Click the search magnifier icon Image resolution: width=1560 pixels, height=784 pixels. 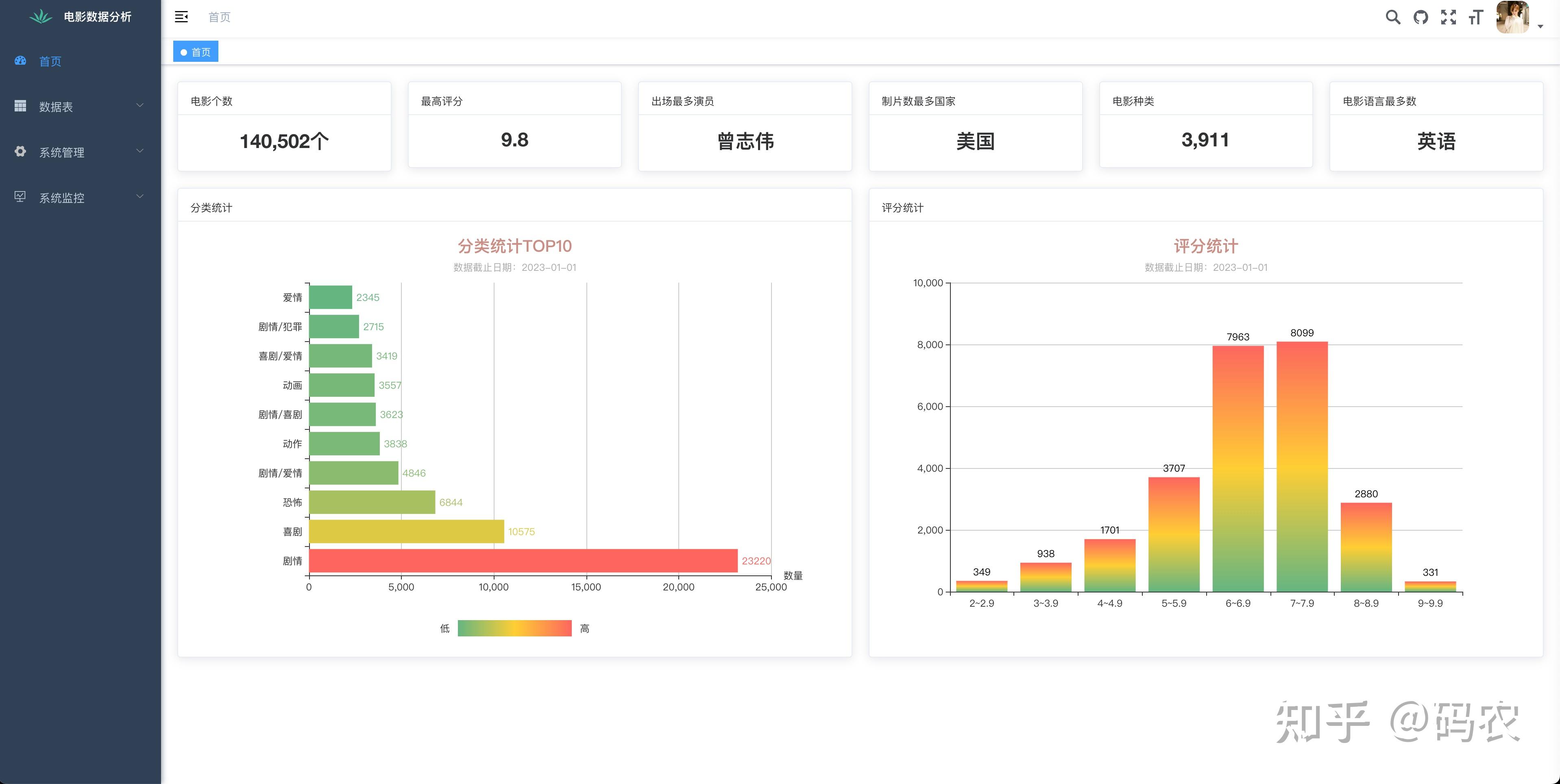(x=1393, y=17)
